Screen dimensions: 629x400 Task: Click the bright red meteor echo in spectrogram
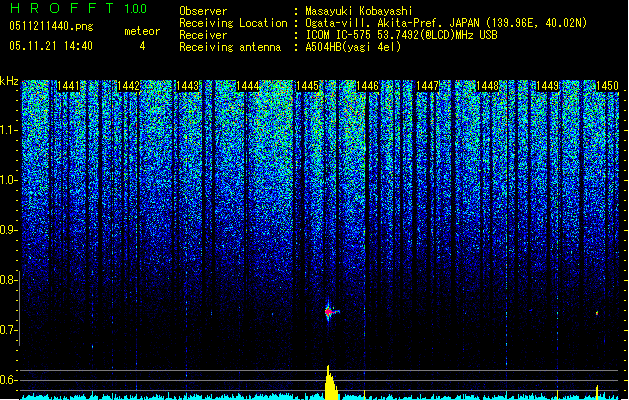(330, 311)
